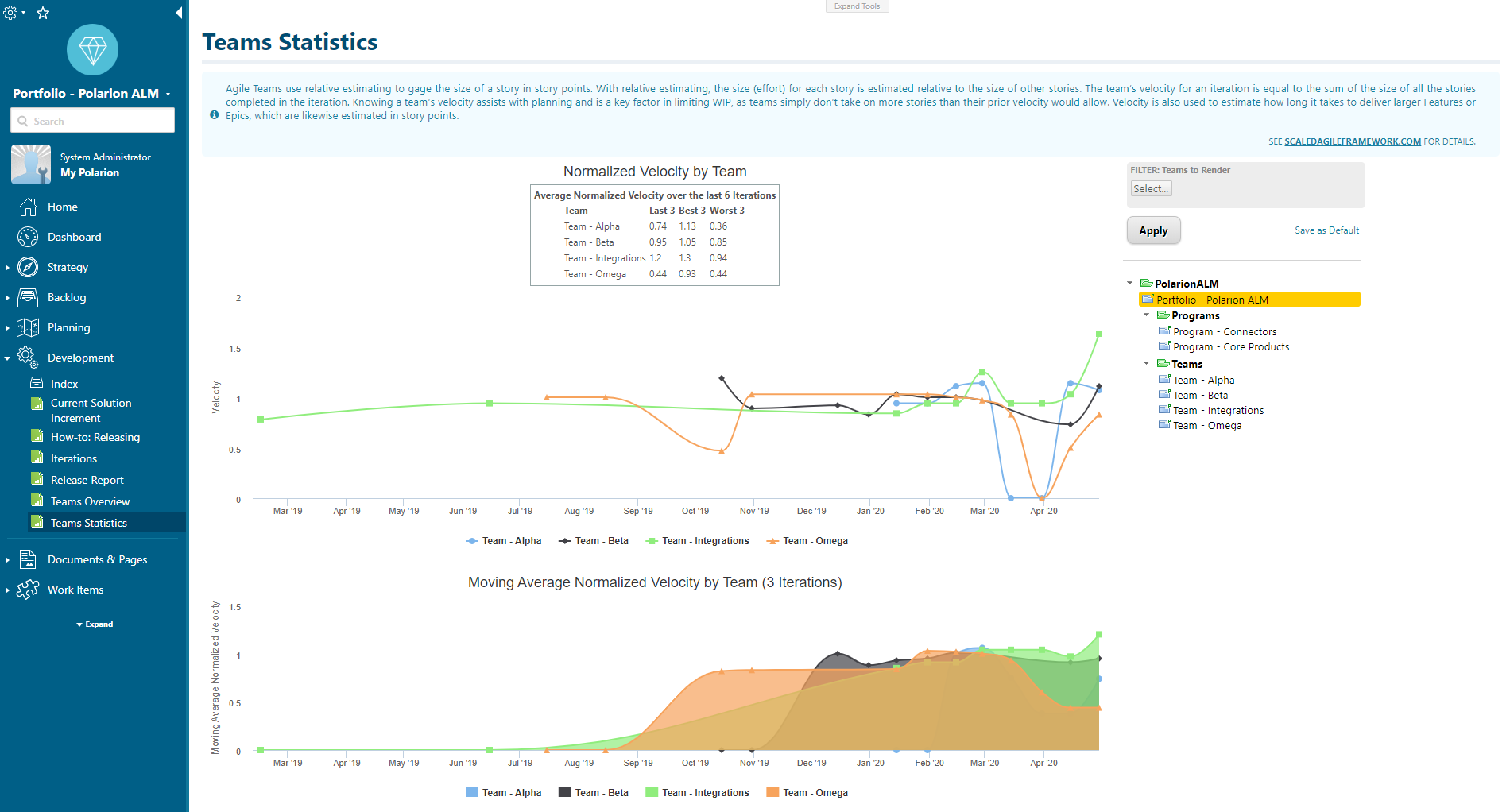Viewport: 1510px width, 812px height.
Task: Click the System Administrator avatar
Action: 31,164
